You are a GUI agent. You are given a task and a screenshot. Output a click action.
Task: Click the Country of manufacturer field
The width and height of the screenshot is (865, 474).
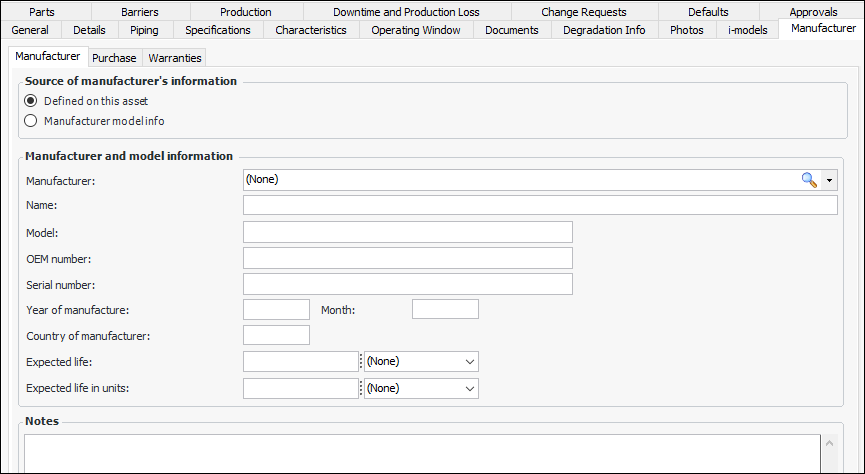click(276, 336)
